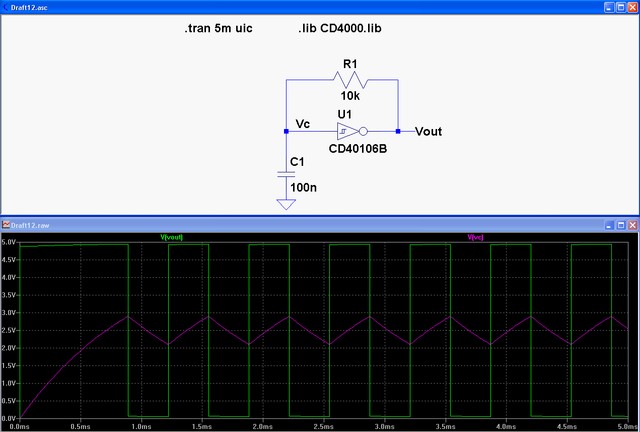Viewport: 640px width, 432px height.
Task: Click the Vc wire junction node
Action: tap(286, 131)
